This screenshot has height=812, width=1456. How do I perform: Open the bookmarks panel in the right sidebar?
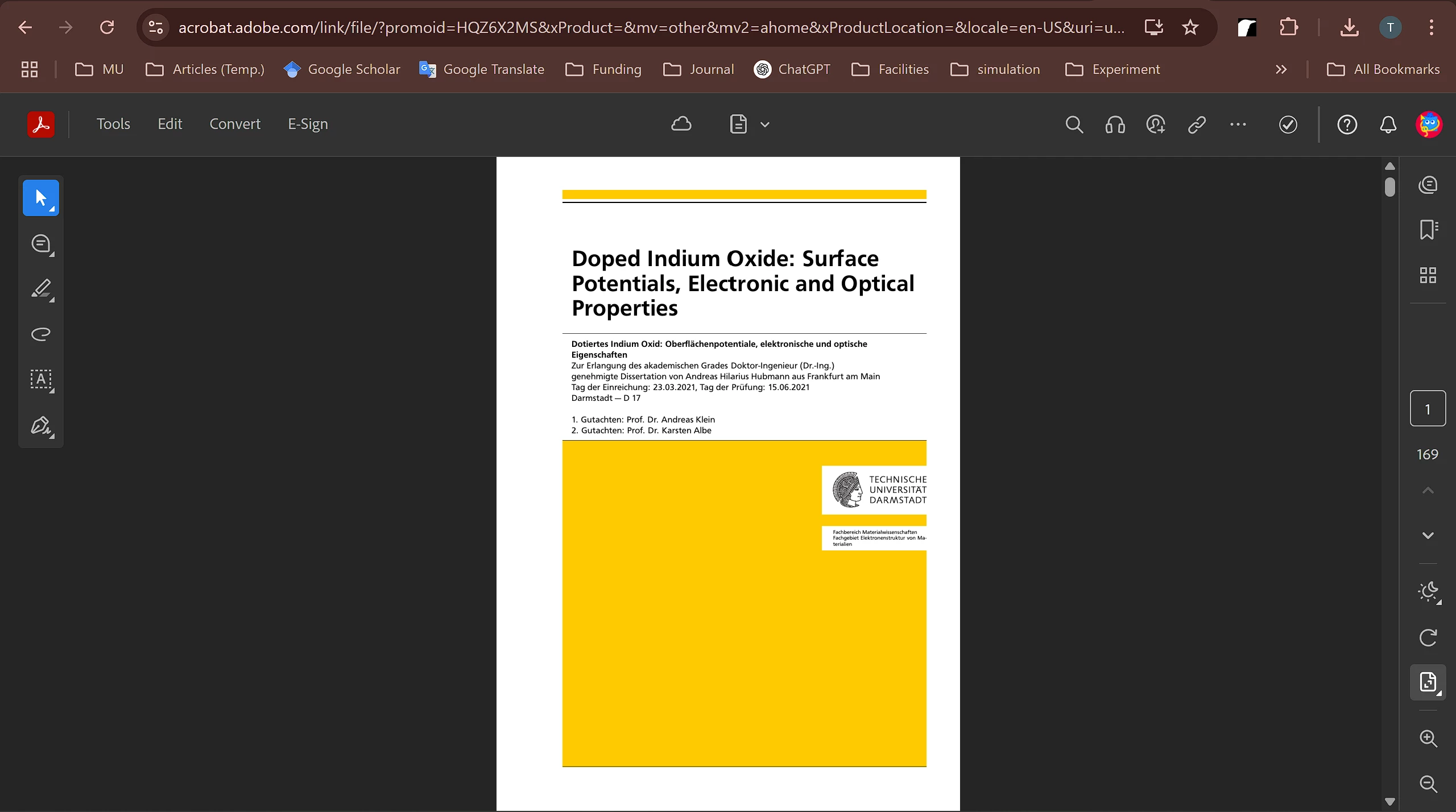1428,230
